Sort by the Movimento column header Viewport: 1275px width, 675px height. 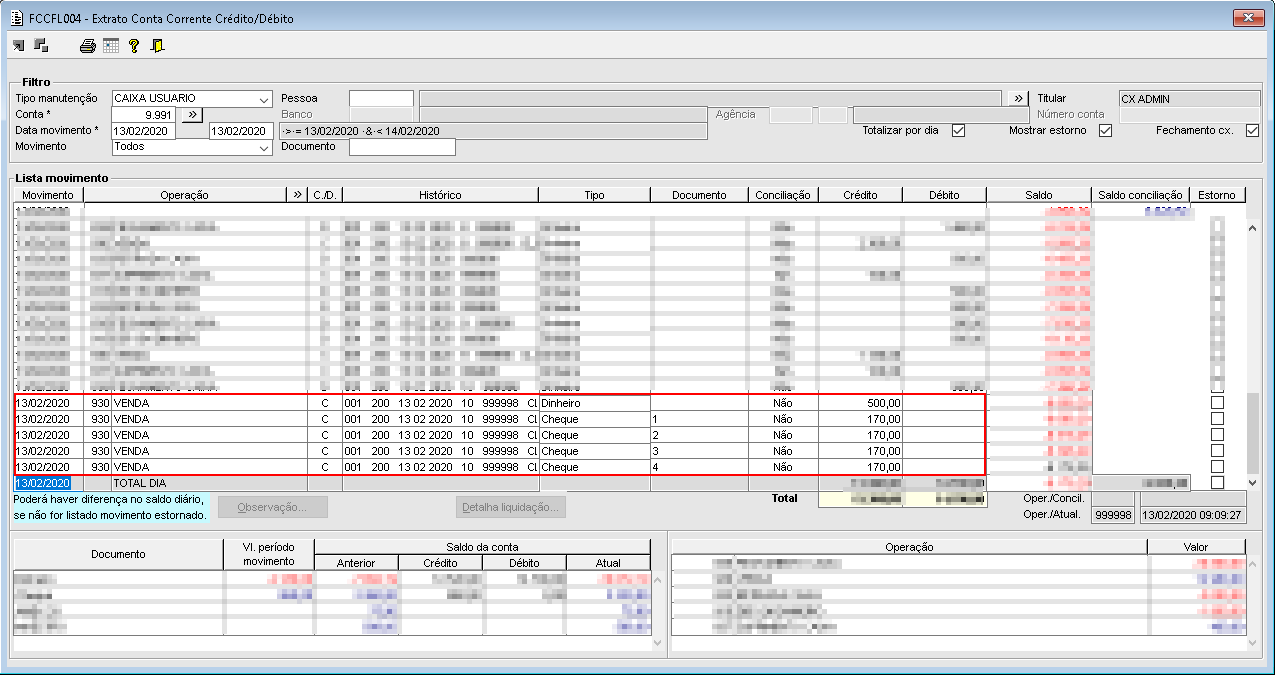[x=48, y=195]
